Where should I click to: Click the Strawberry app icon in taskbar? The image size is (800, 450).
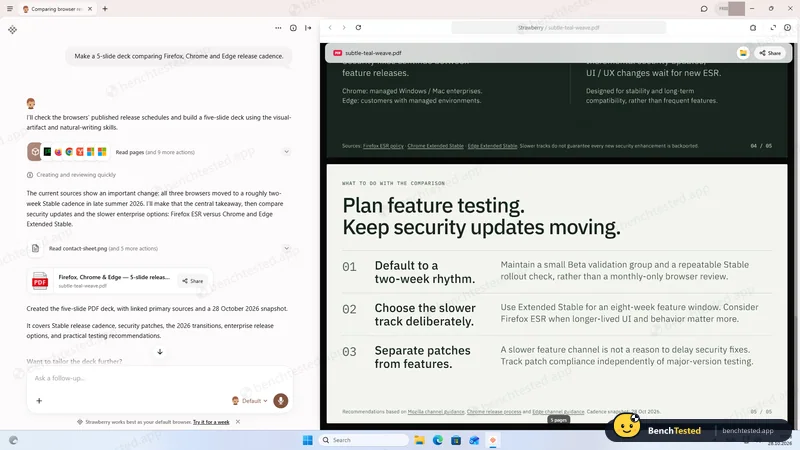click(x=493, y=440)
